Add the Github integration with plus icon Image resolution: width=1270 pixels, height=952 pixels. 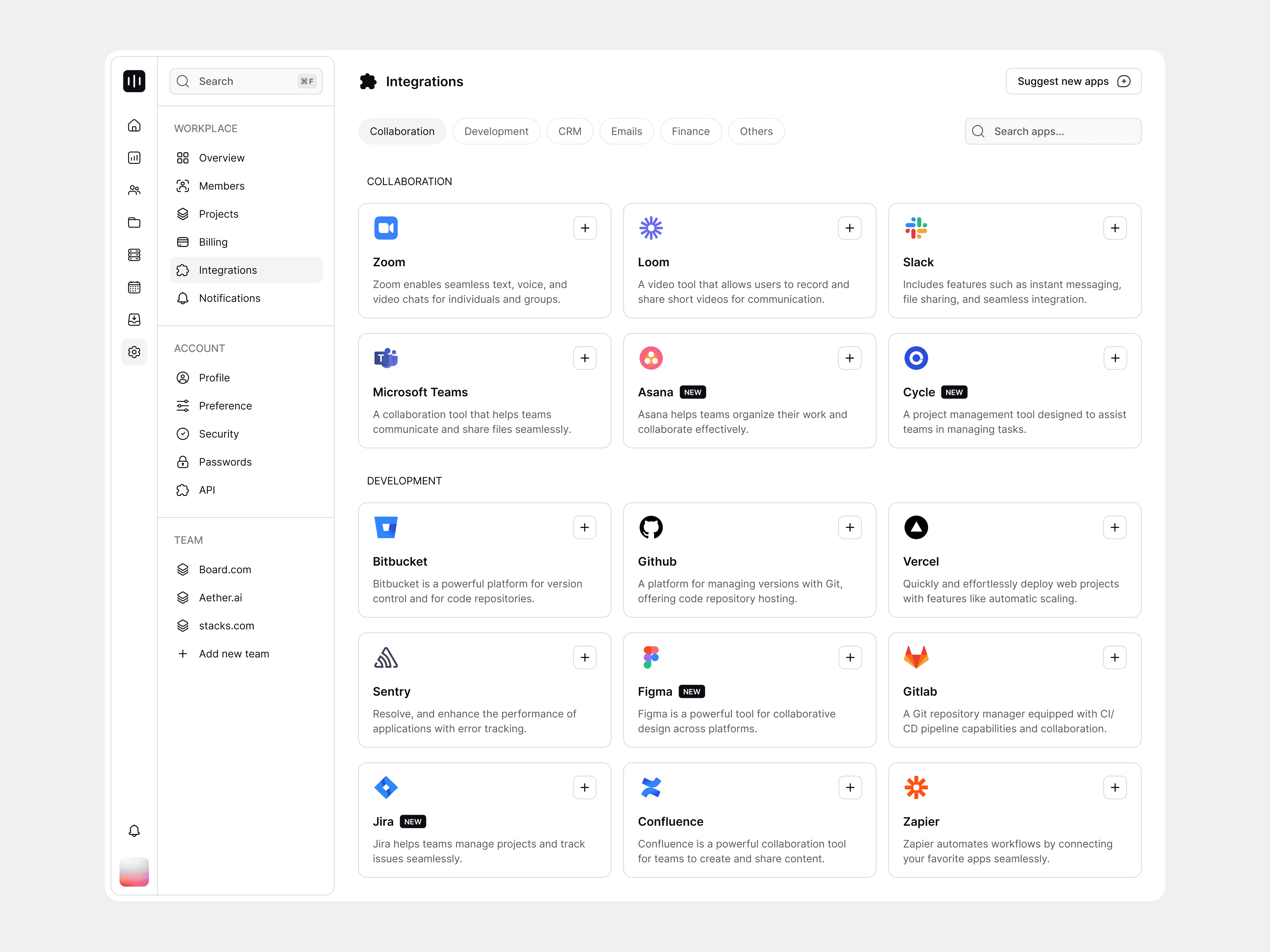(850, 527)
